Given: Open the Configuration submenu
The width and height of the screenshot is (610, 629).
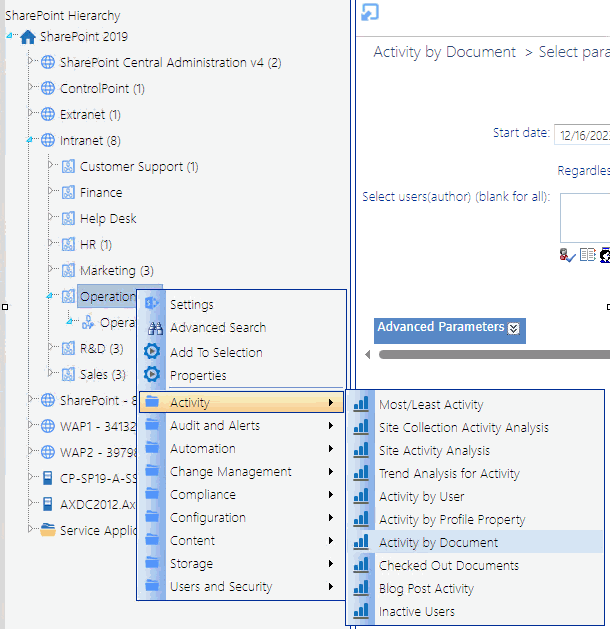Looking at the screenshot, I should 241,517.
